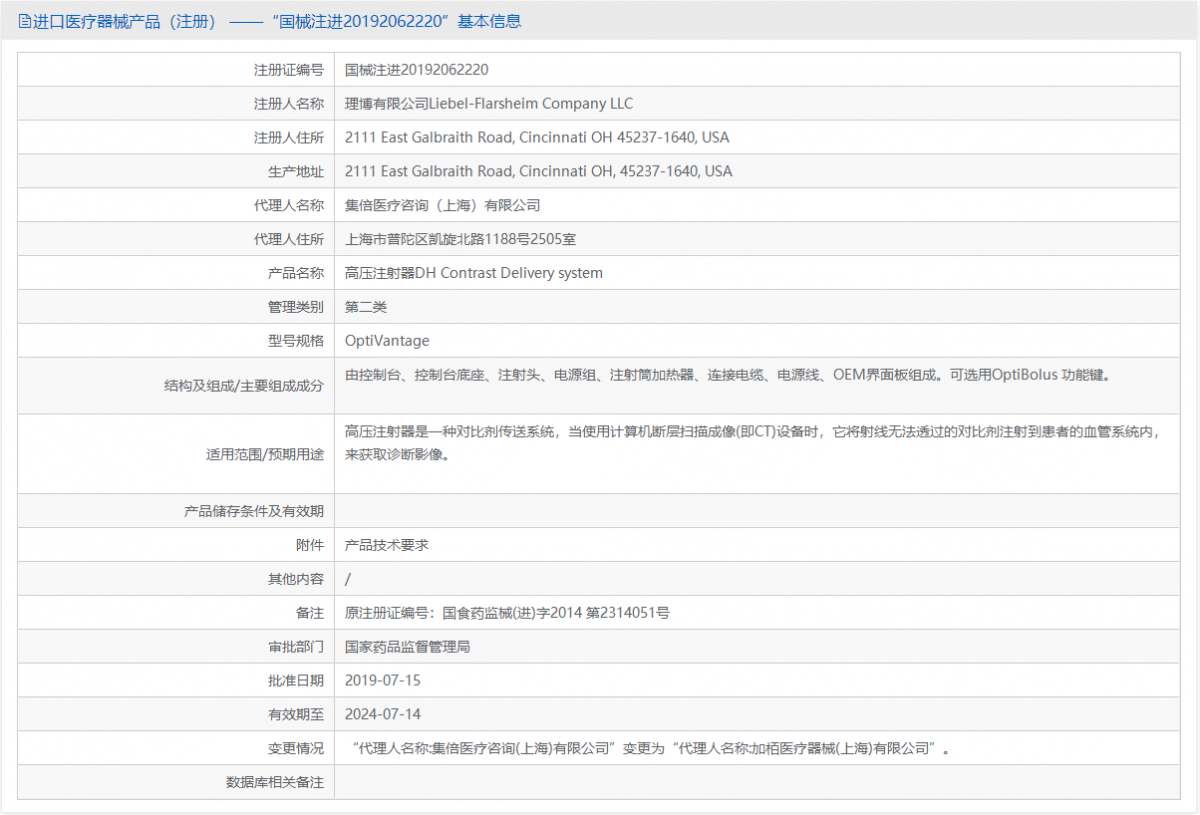Click the 管理类别 value 第二类
1200x815 pixels.
pos(365,306)
